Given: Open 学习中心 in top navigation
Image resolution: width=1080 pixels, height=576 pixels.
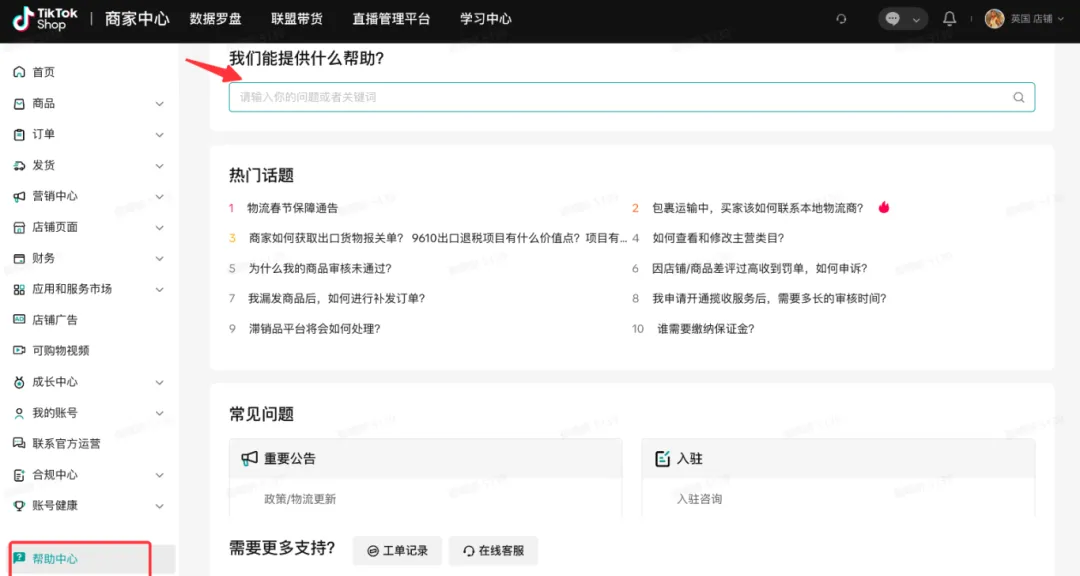Looking at the screenshot, I should tap(486, 19).
